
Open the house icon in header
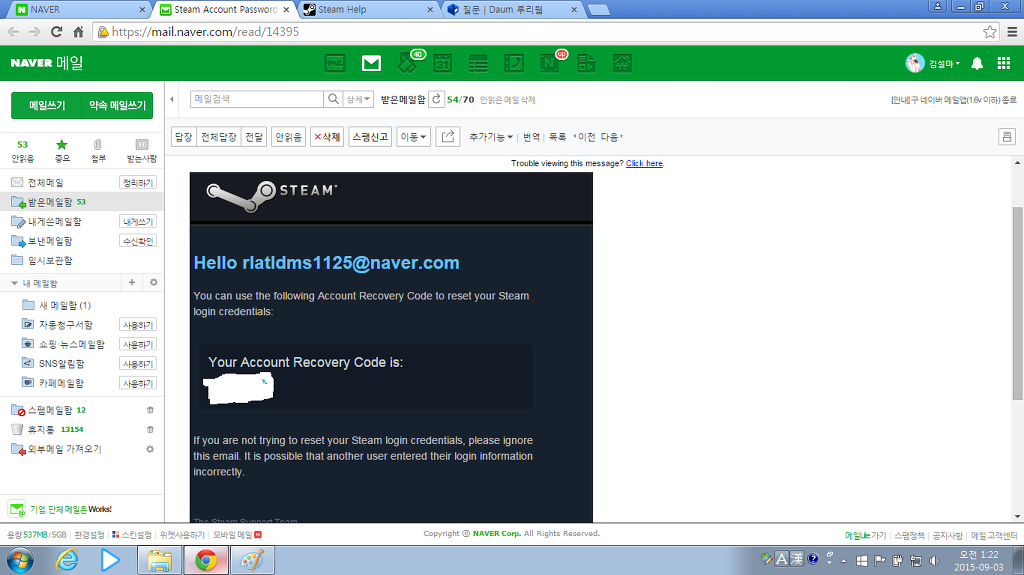[622, 63]
